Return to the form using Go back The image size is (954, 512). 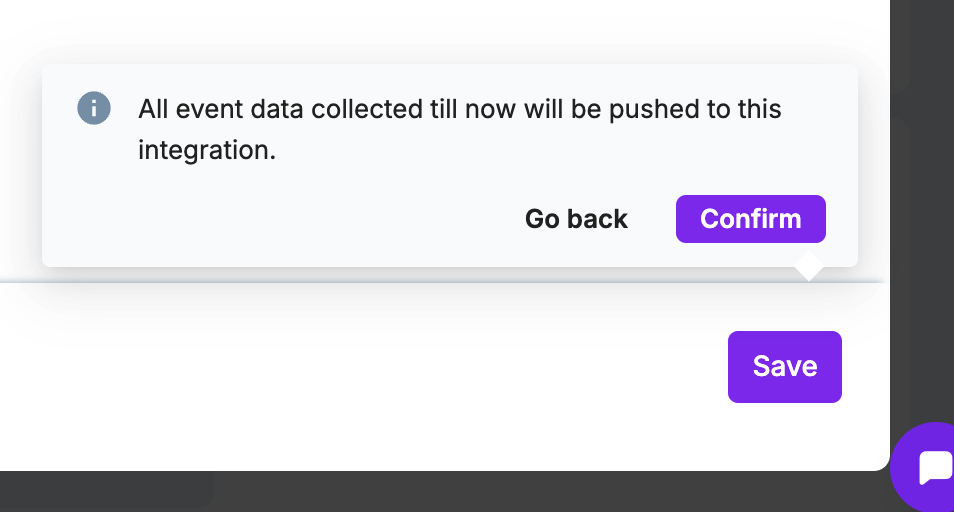click(576, 219)
